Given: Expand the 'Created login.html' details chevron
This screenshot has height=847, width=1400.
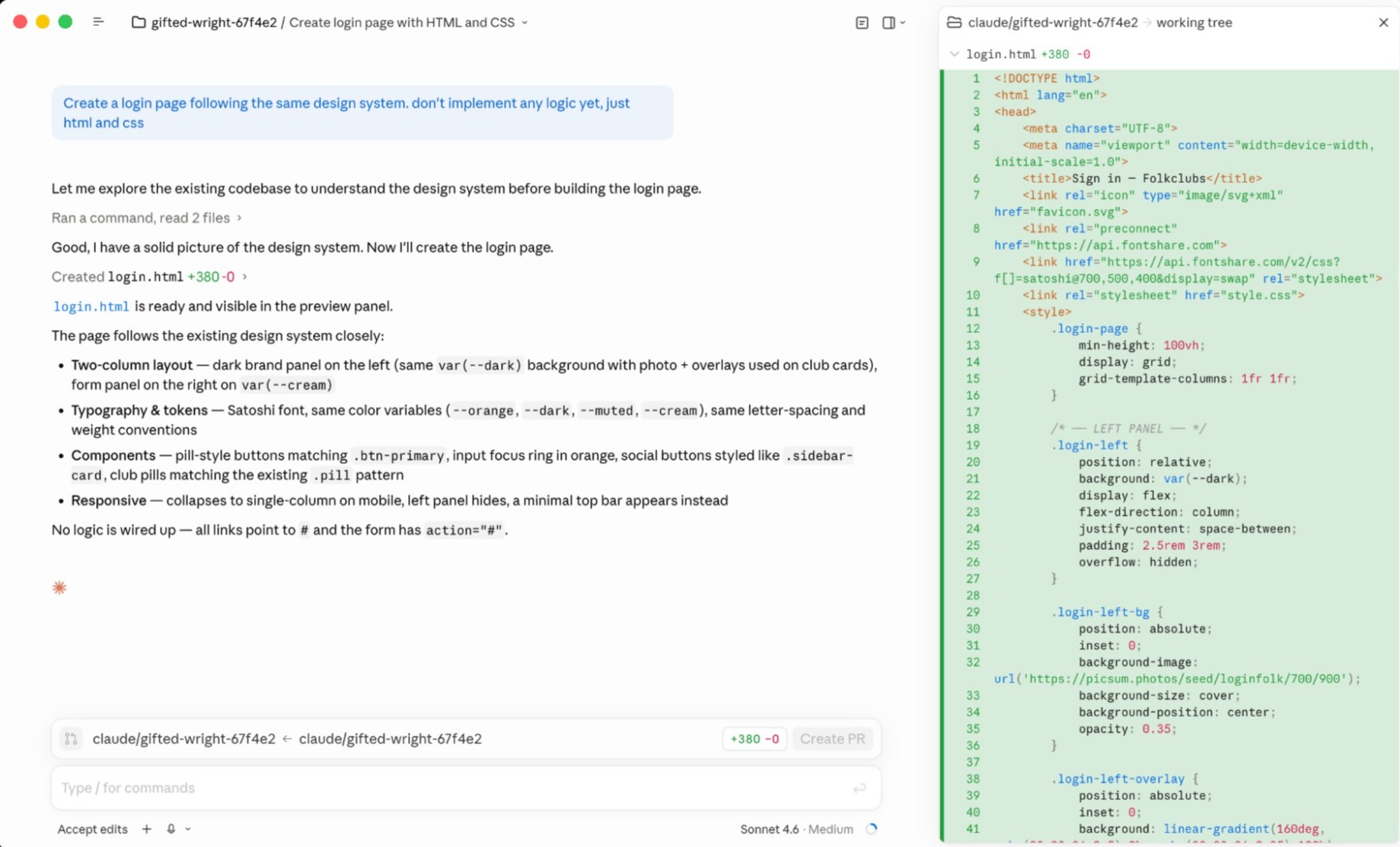Looking at the screenshot, I should 244,276.
